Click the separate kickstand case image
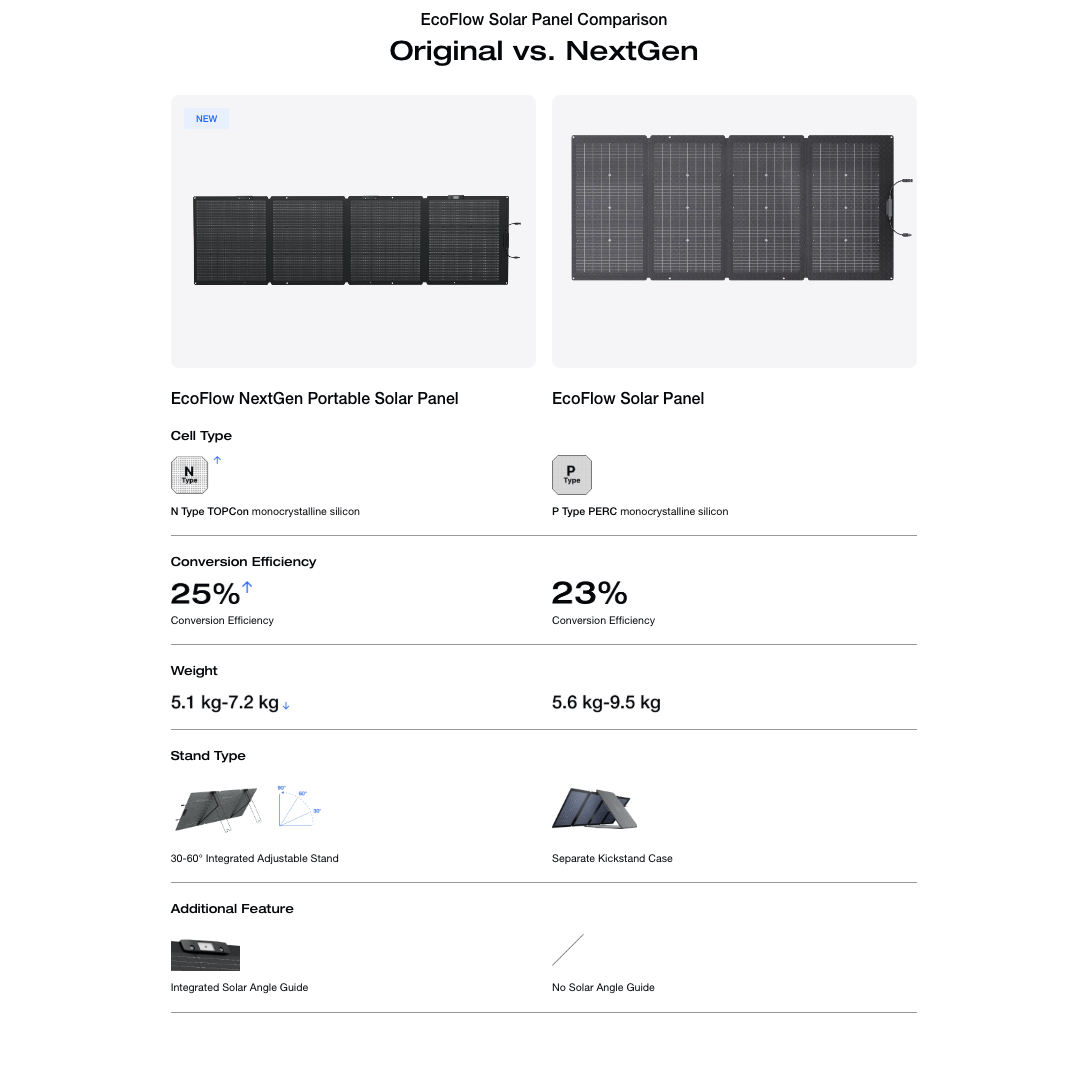 point(594,809)
